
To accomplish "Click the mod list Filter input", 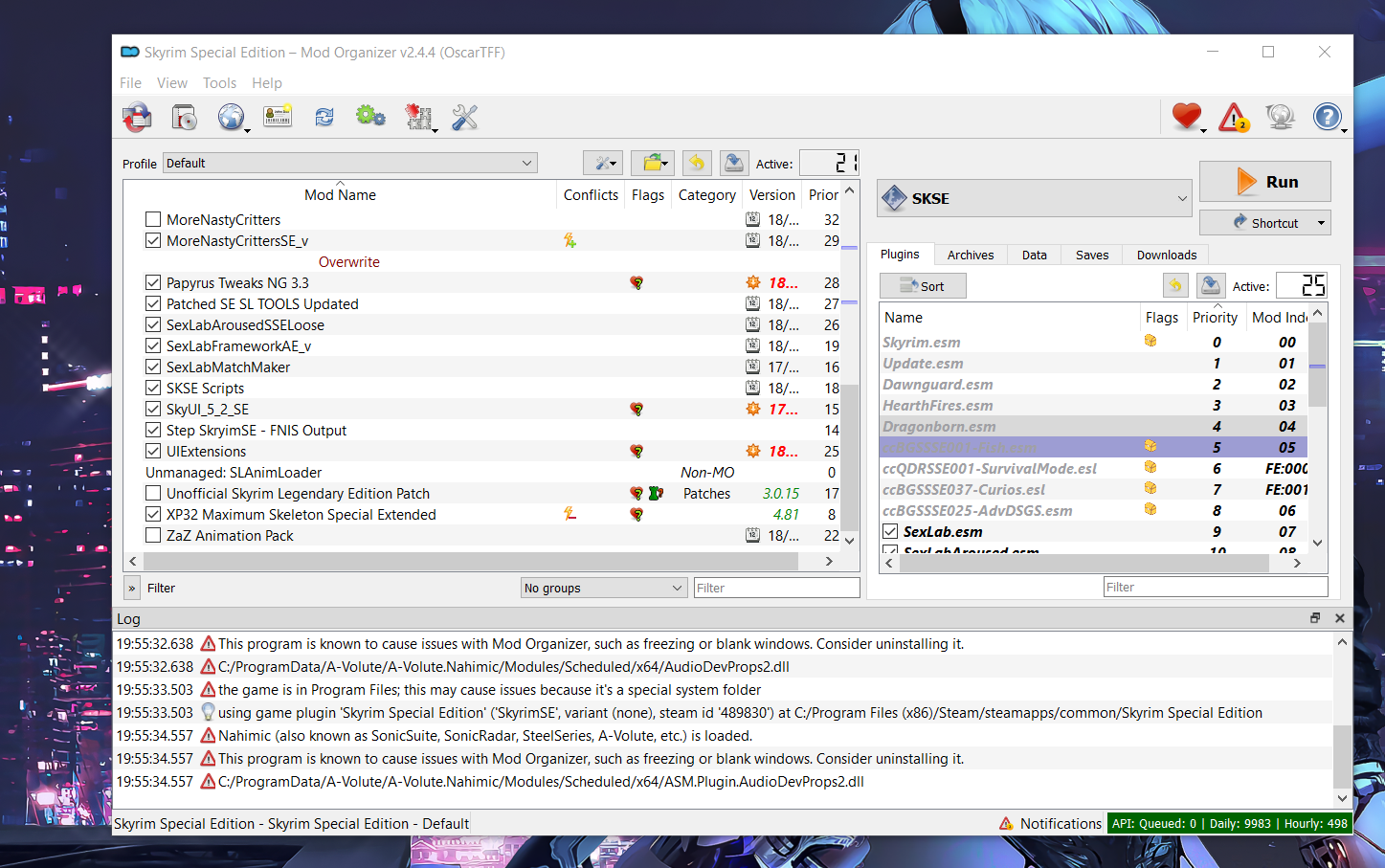I will click(x=776, y=588).
